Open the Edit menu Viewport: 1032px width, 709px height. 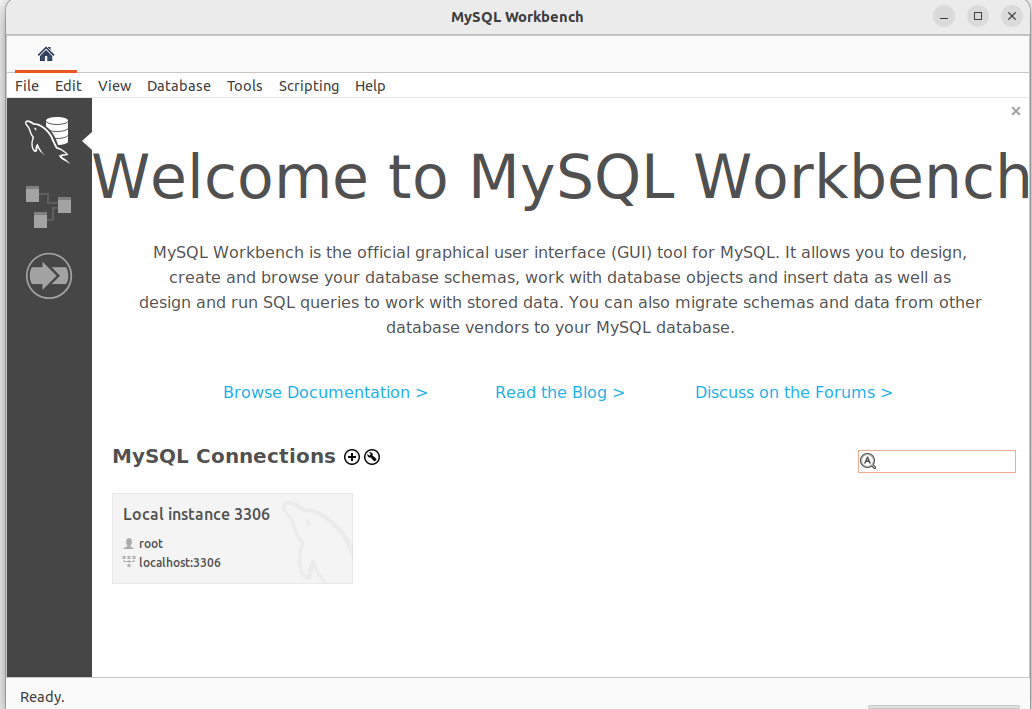[x=68, y=86]
